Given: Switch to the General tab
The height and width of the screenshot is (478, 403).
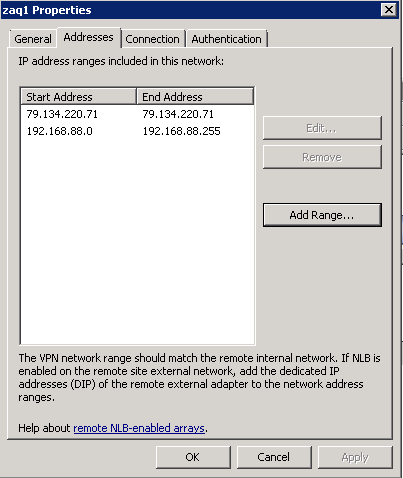Looking at the screenshot, I should (x=33, y=39).
